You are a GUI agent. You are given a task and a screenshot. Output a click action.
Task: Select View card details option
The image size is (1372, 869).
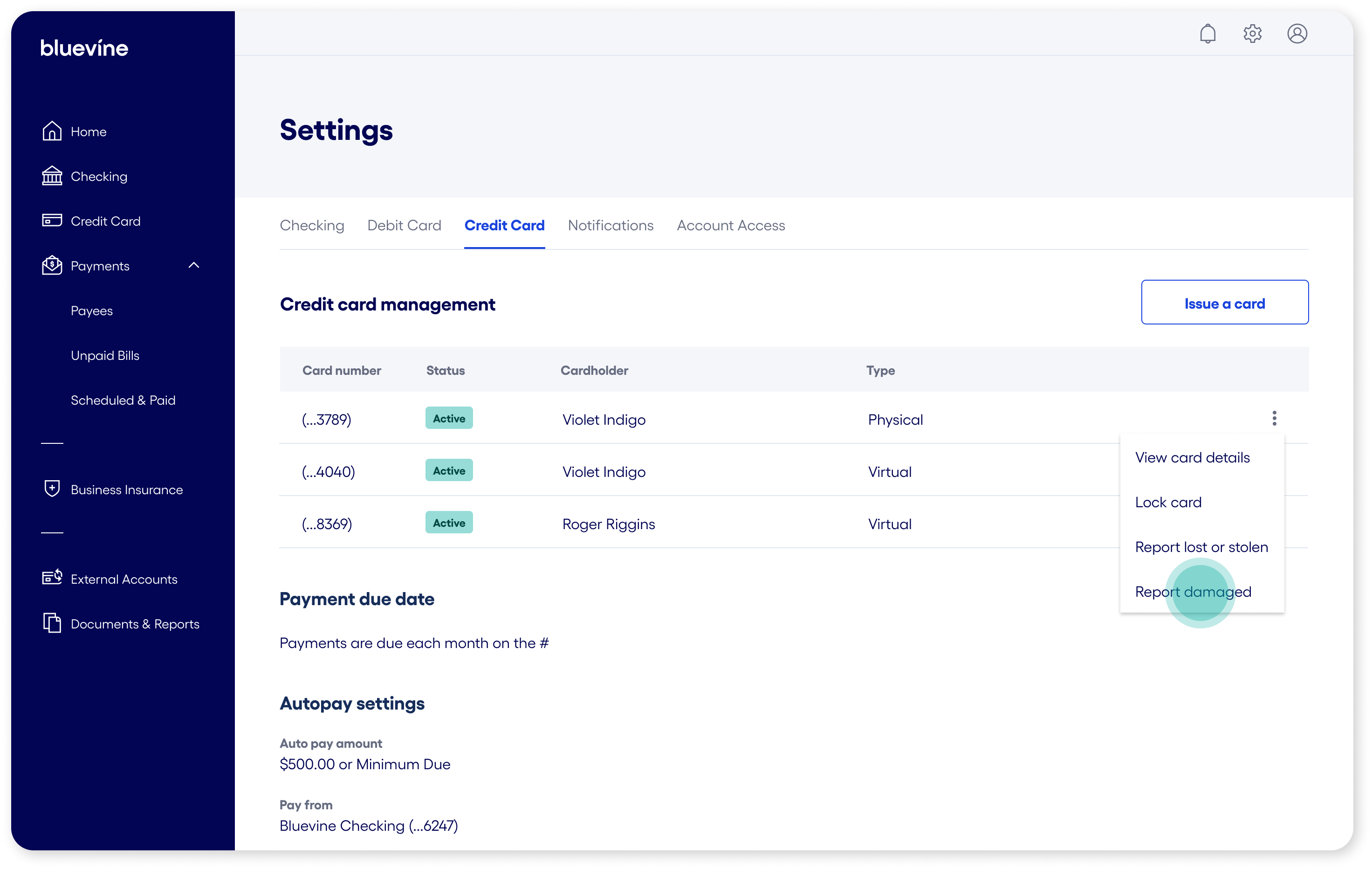pos(1192,458)
